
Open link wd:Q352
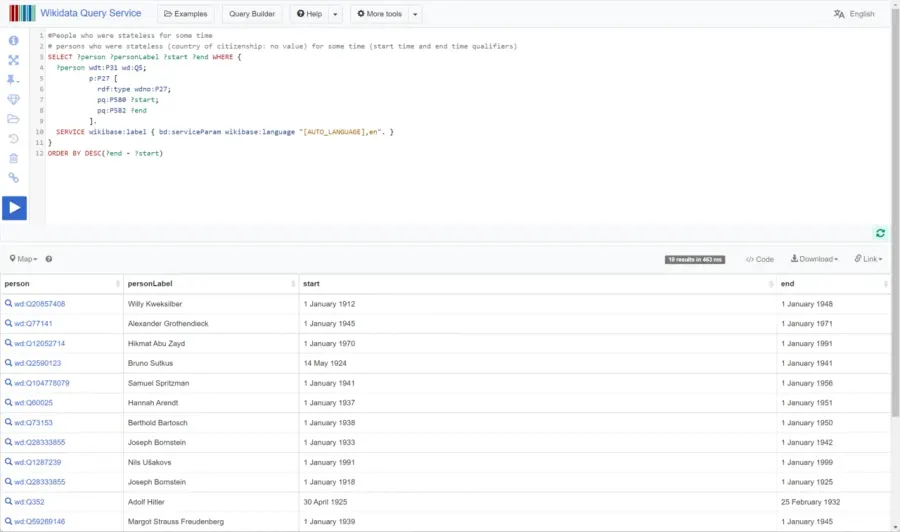tap(29, 502)
